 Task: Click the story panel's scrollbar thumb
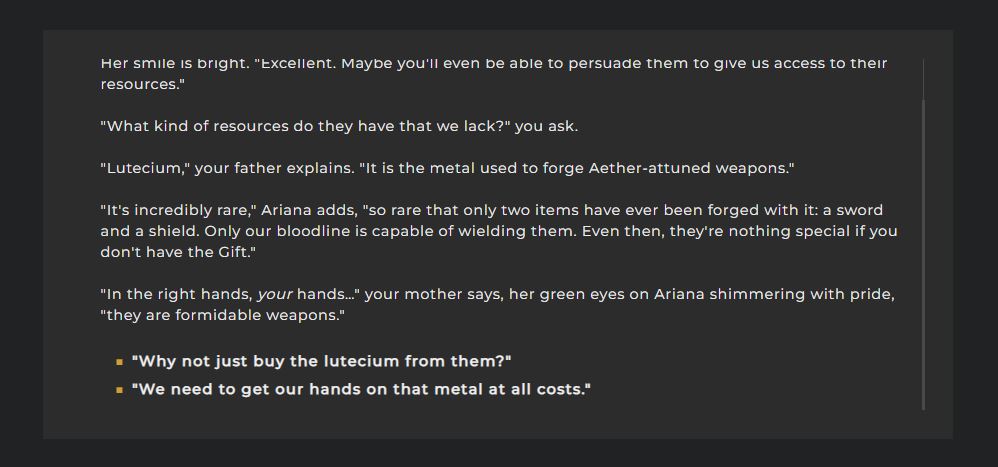coord(923,254)
